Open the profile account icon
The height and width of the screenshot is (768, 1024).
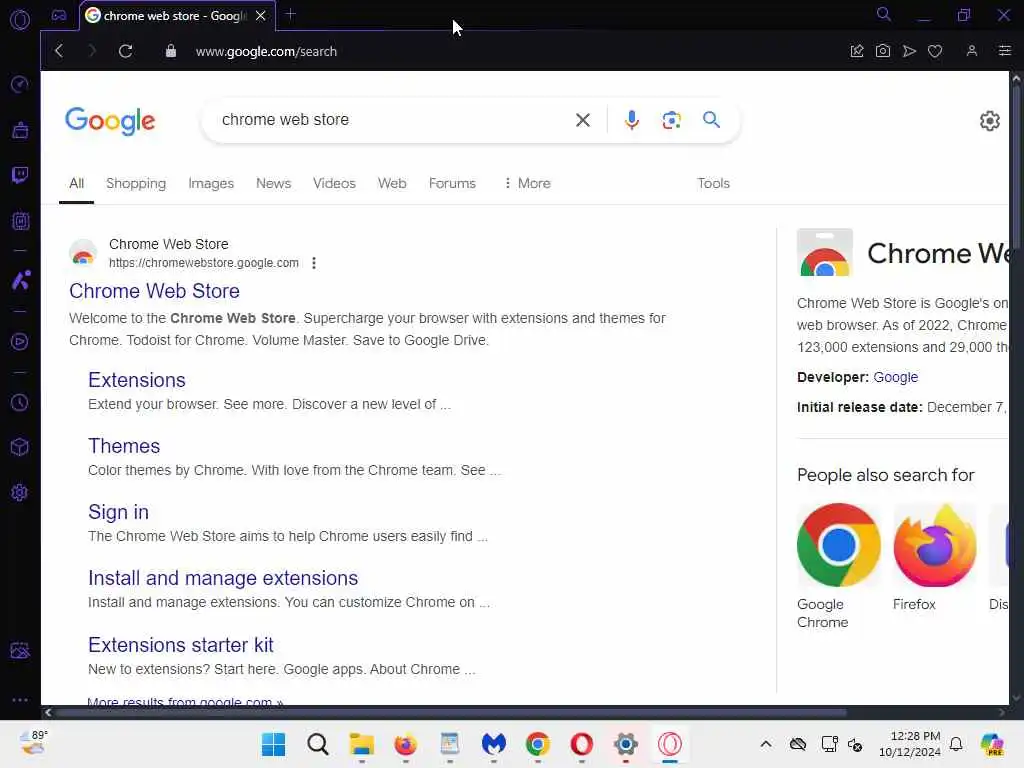coord(972,50)
